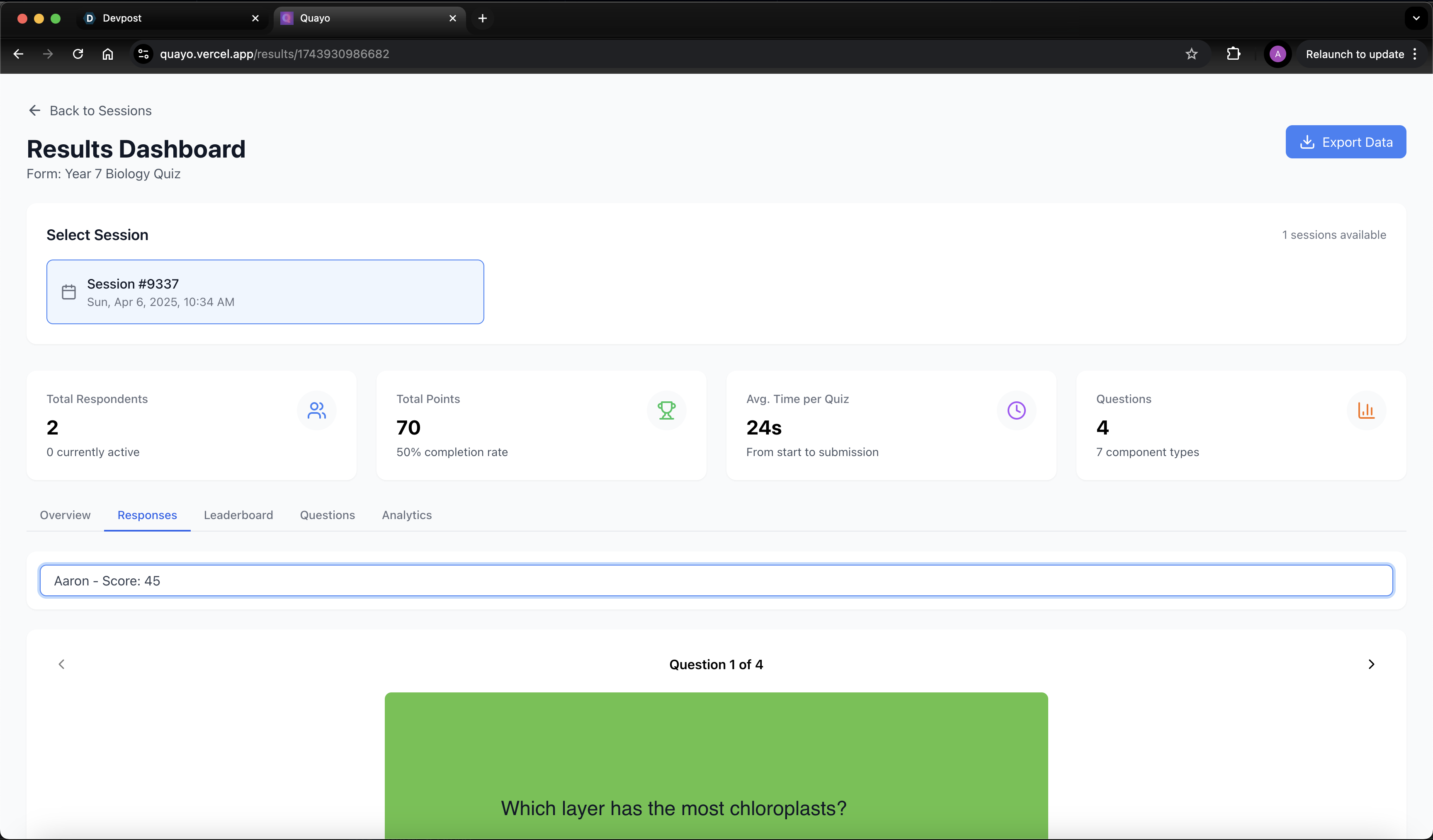The width and height of the screenshot is (1433, 840).
Task: Click the bar chart icon in Questions card
Action: 1366,410
